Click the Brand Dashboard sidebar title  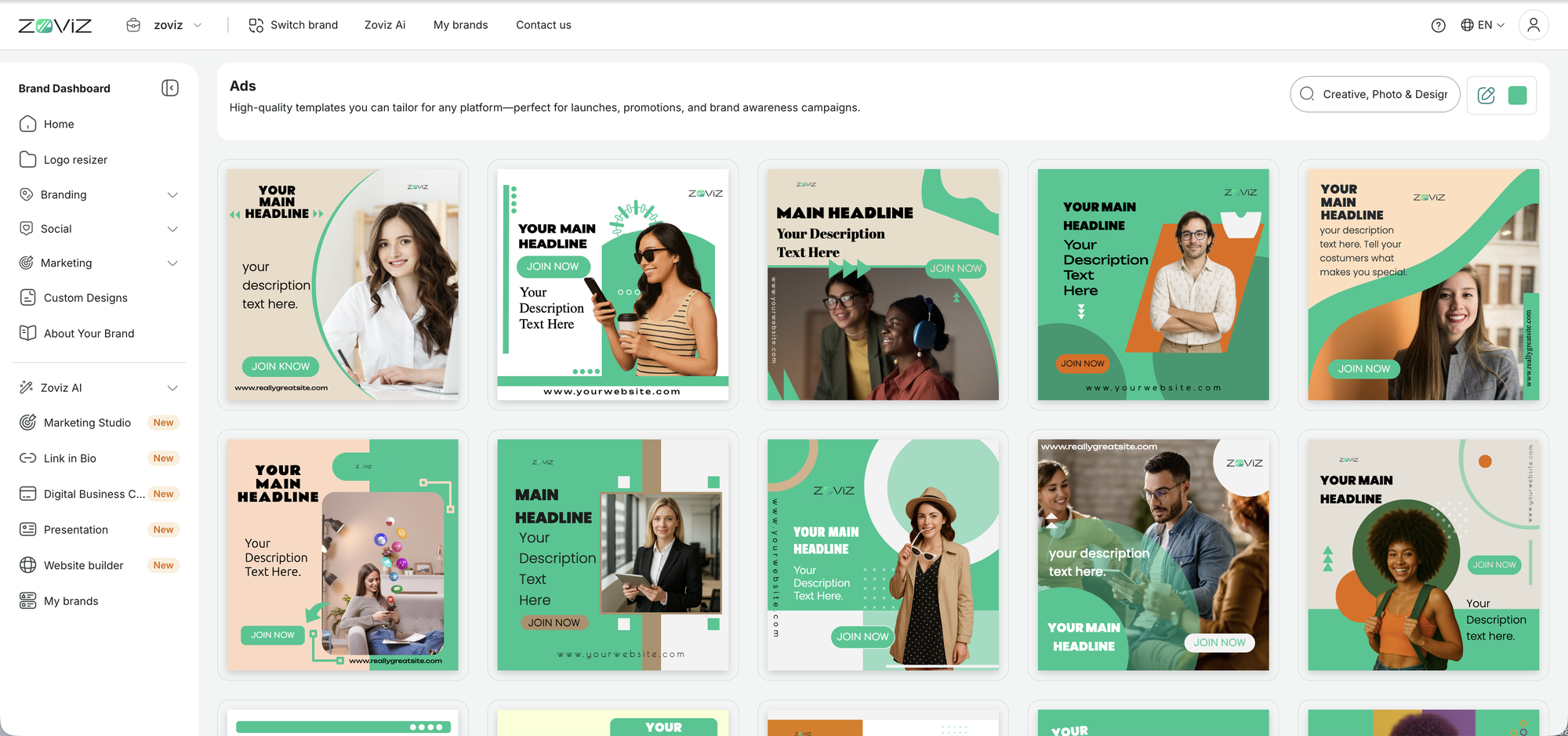coord(64,89)
